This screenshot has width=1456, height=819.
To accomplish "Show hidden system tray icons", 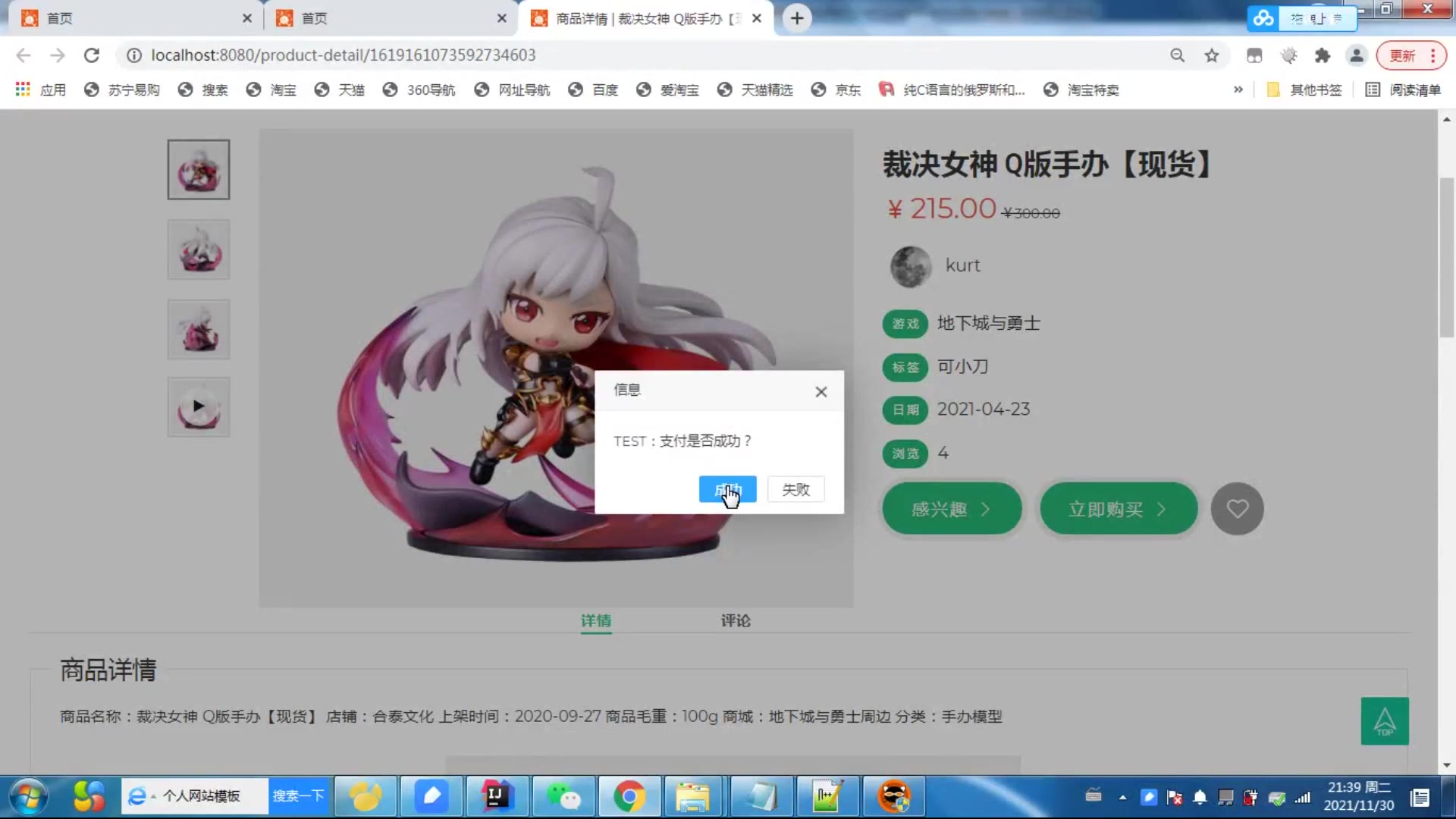I will click(x=1122, y=797).
